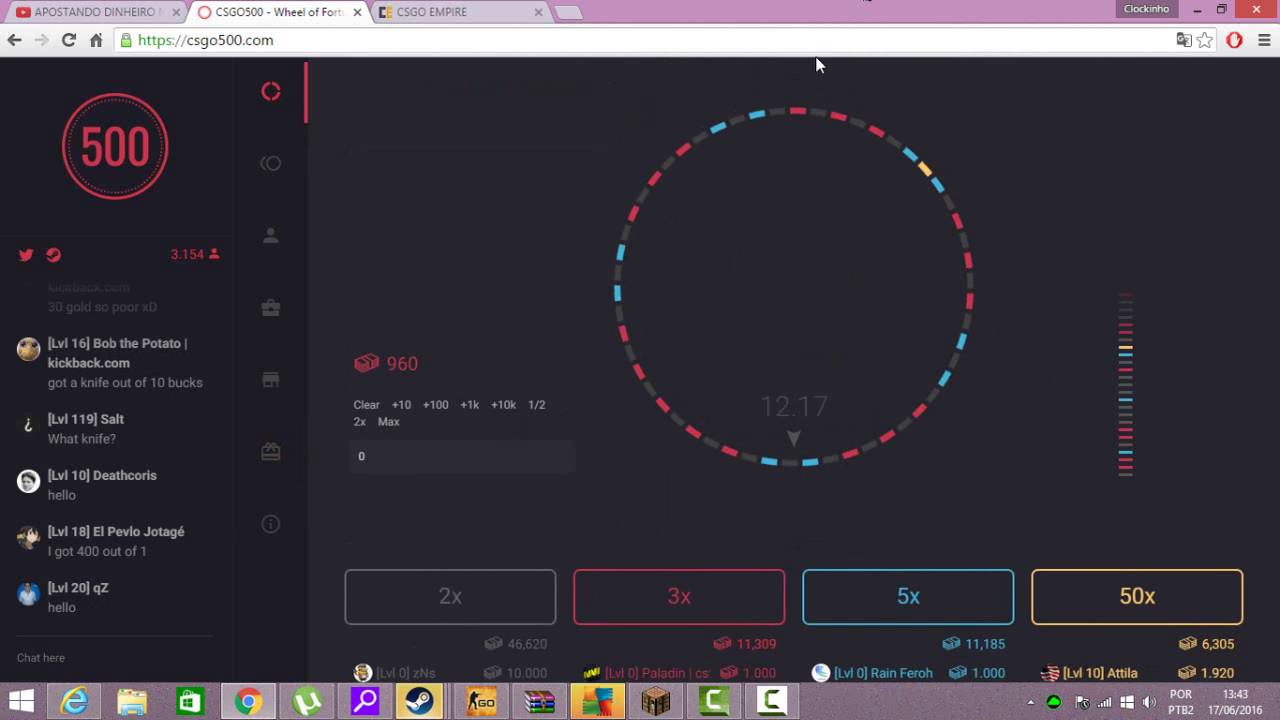The height and width of the screenshot is (720, 1280).
Task: Open the gift rewards sidebar icon
Action: tap(271, 452)
